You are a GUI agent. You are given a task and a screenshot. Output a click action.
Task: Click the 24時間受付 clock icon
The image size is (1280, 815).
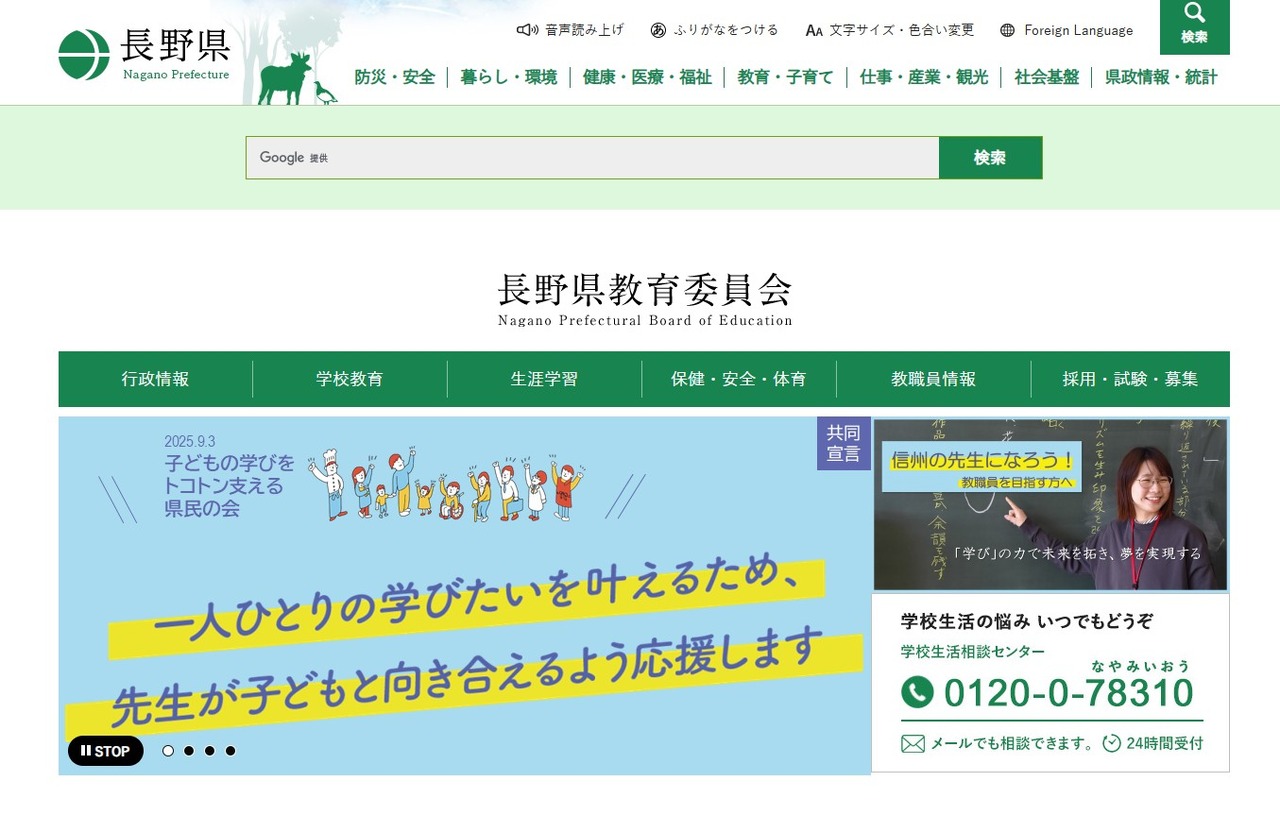tap(1110, 744)
